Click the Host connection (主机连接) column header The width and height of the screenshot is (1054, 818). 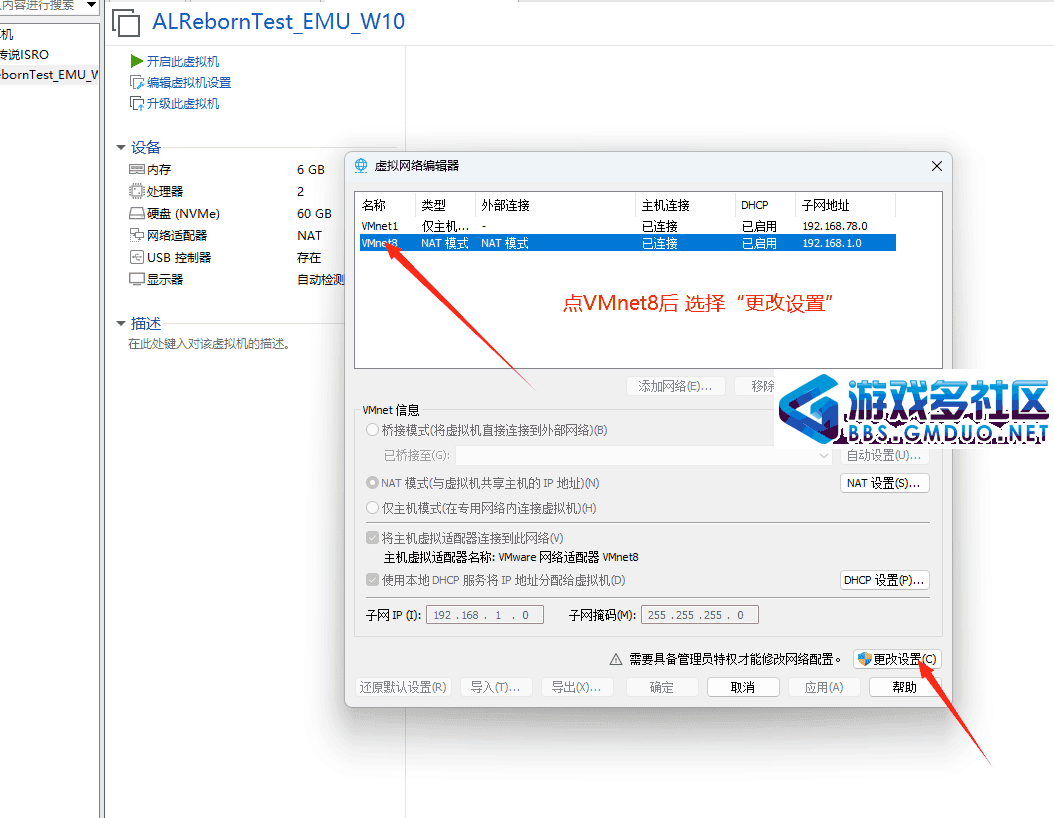685,205
